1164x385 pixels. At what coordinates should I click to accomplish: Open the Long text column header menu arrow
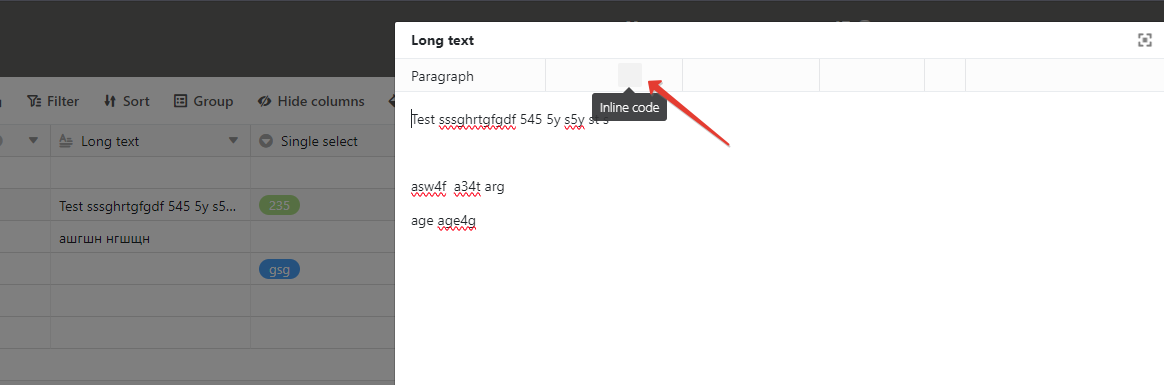click(233, 141)
